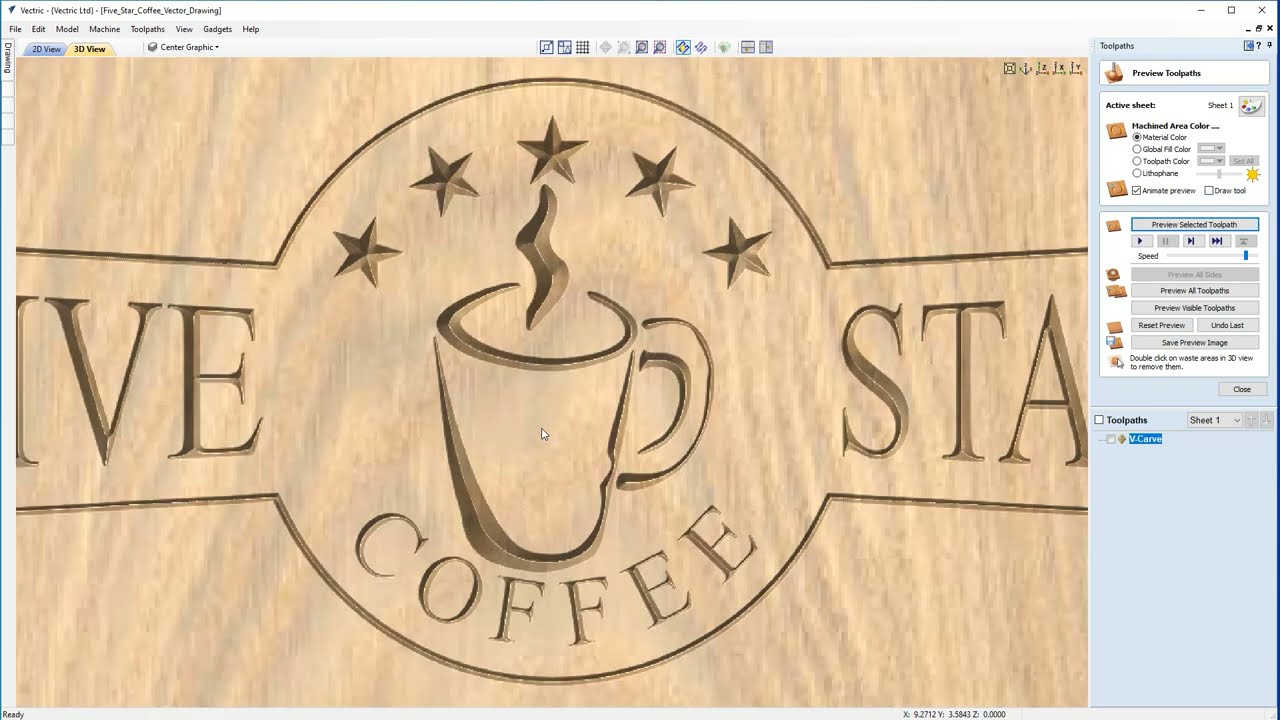
Task: Click the Reset Preview button
Action: 1162,325
